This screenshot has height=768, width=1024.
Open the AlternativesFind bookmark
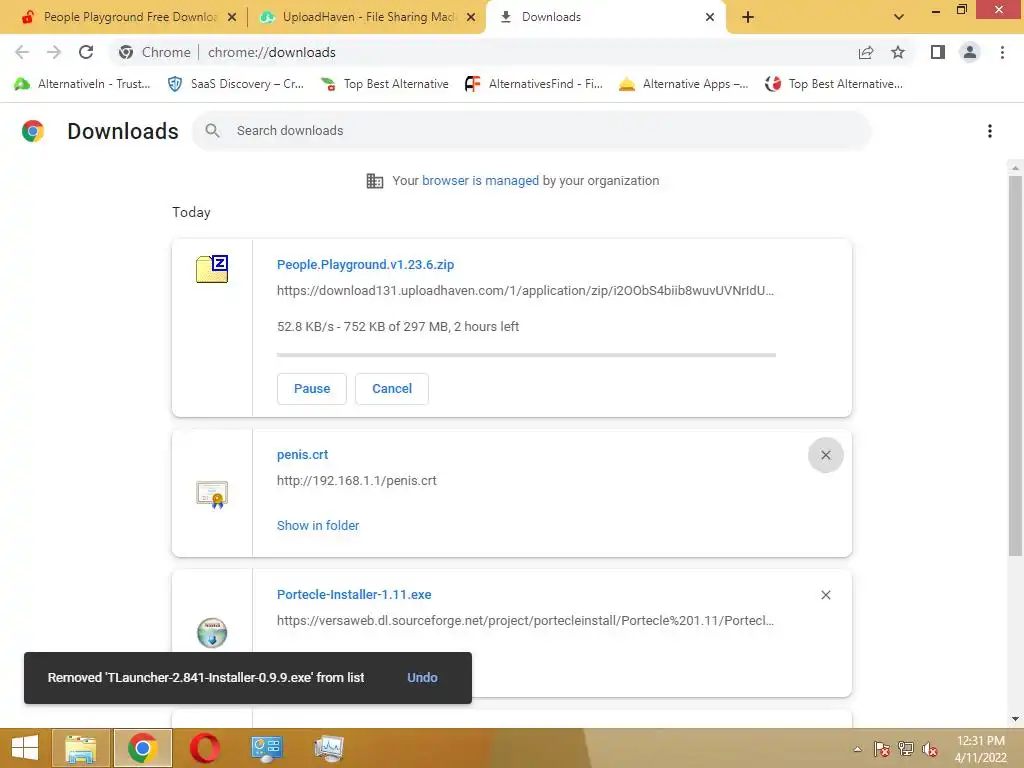click(534, 84)
